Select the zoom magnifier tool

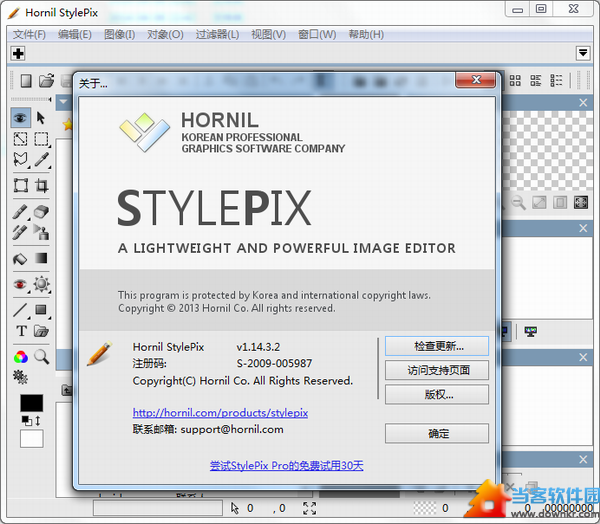pos(41,357)
